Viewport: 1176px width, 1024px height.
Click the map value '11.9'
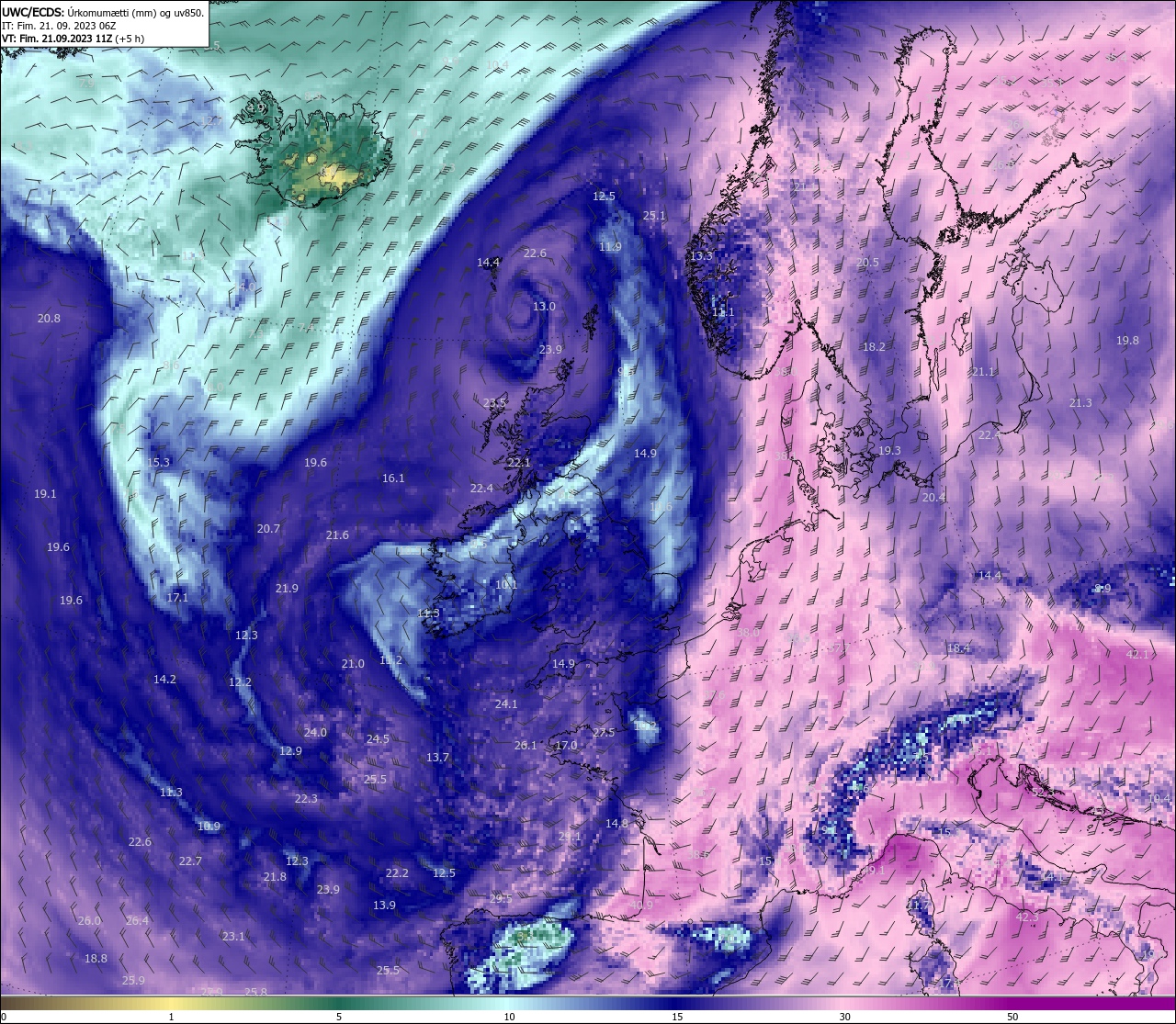click(x=610, y=247)
